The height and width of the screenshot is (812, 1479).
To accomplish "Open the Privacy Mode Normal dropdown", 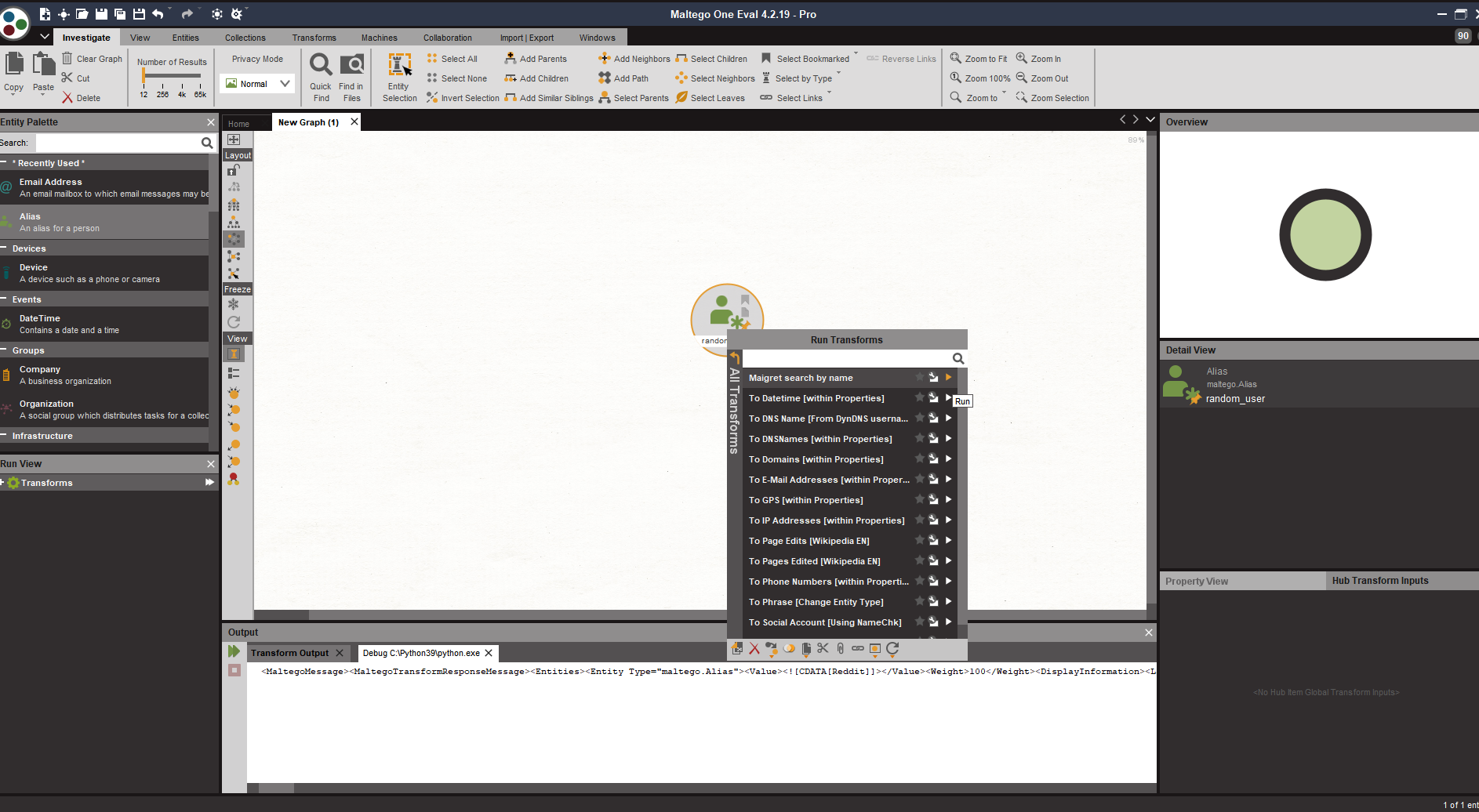I will click(258, 84).
